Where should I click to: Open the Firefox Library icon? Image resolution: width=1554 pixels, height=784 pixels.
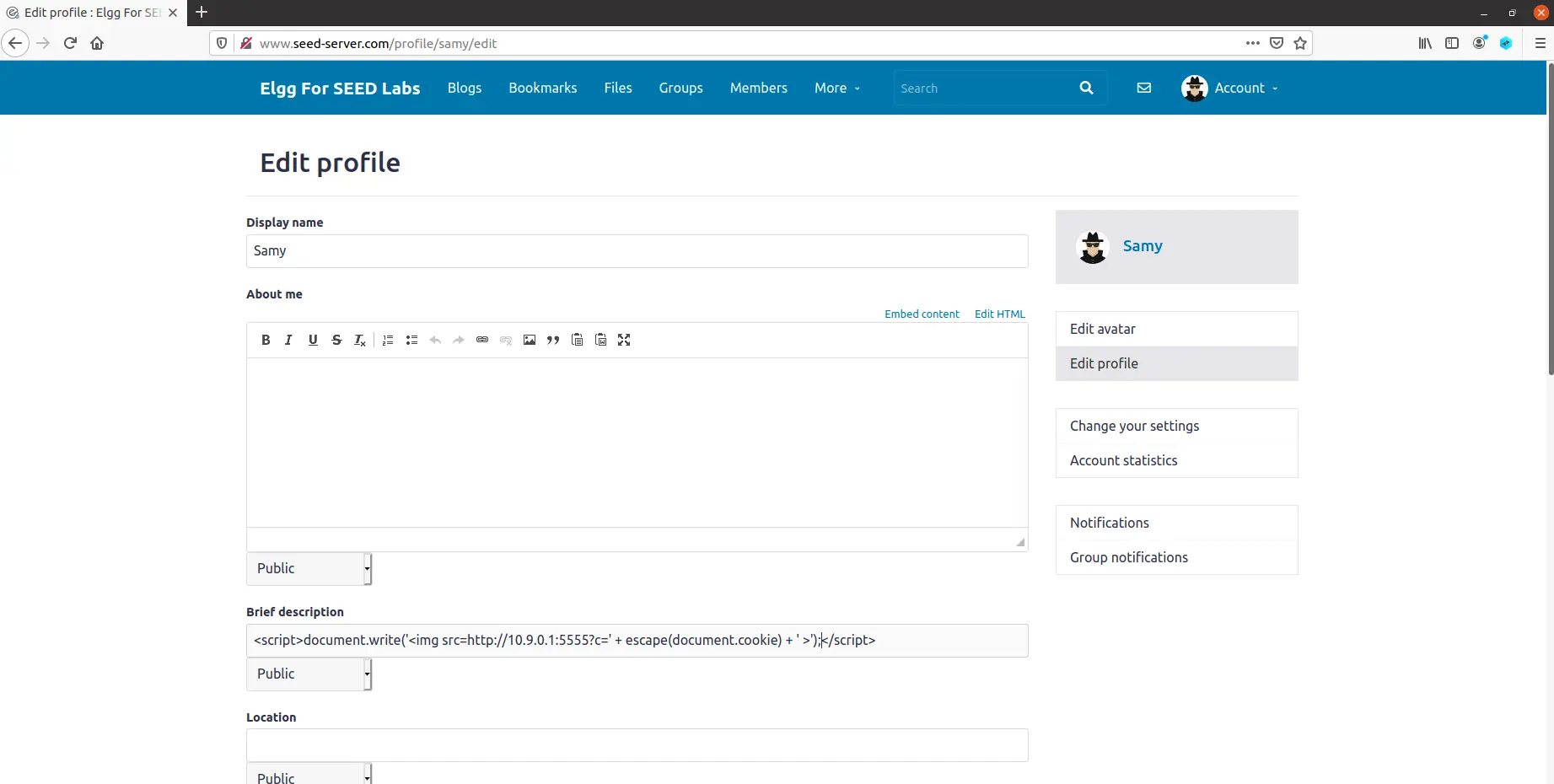click(x=1425, y=43)
